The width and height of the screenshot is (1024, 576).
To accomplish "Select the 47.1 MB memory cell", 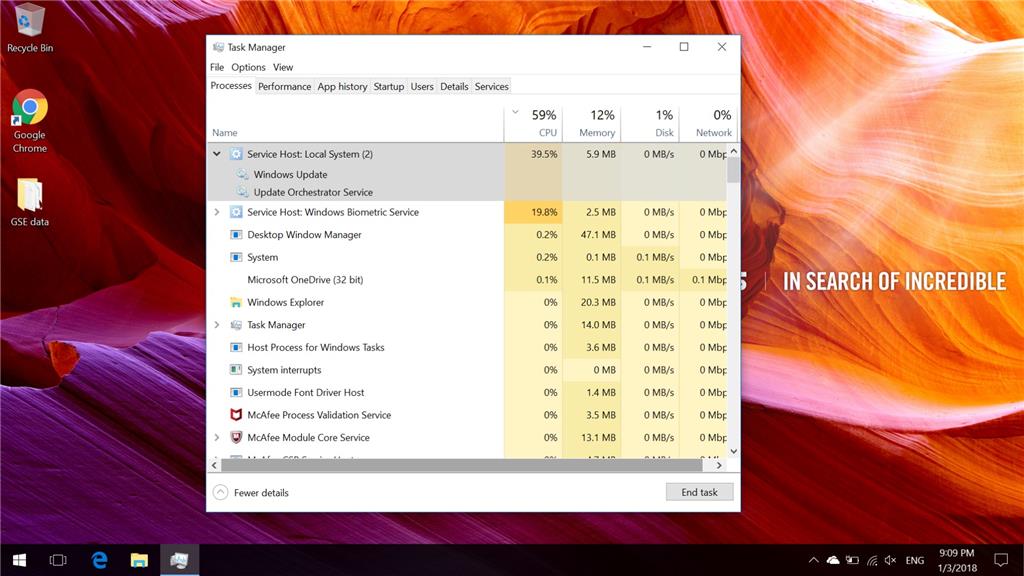I will point(591,234).
